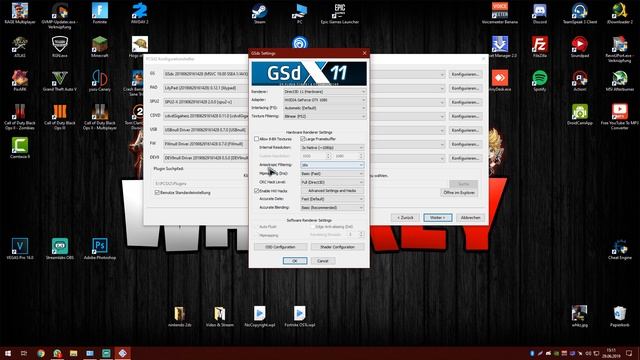Viewport: 640px width, 360px height.
Task: Launch the PAYDAY 2 desktop icon
Action: click(x=140, y=13)
